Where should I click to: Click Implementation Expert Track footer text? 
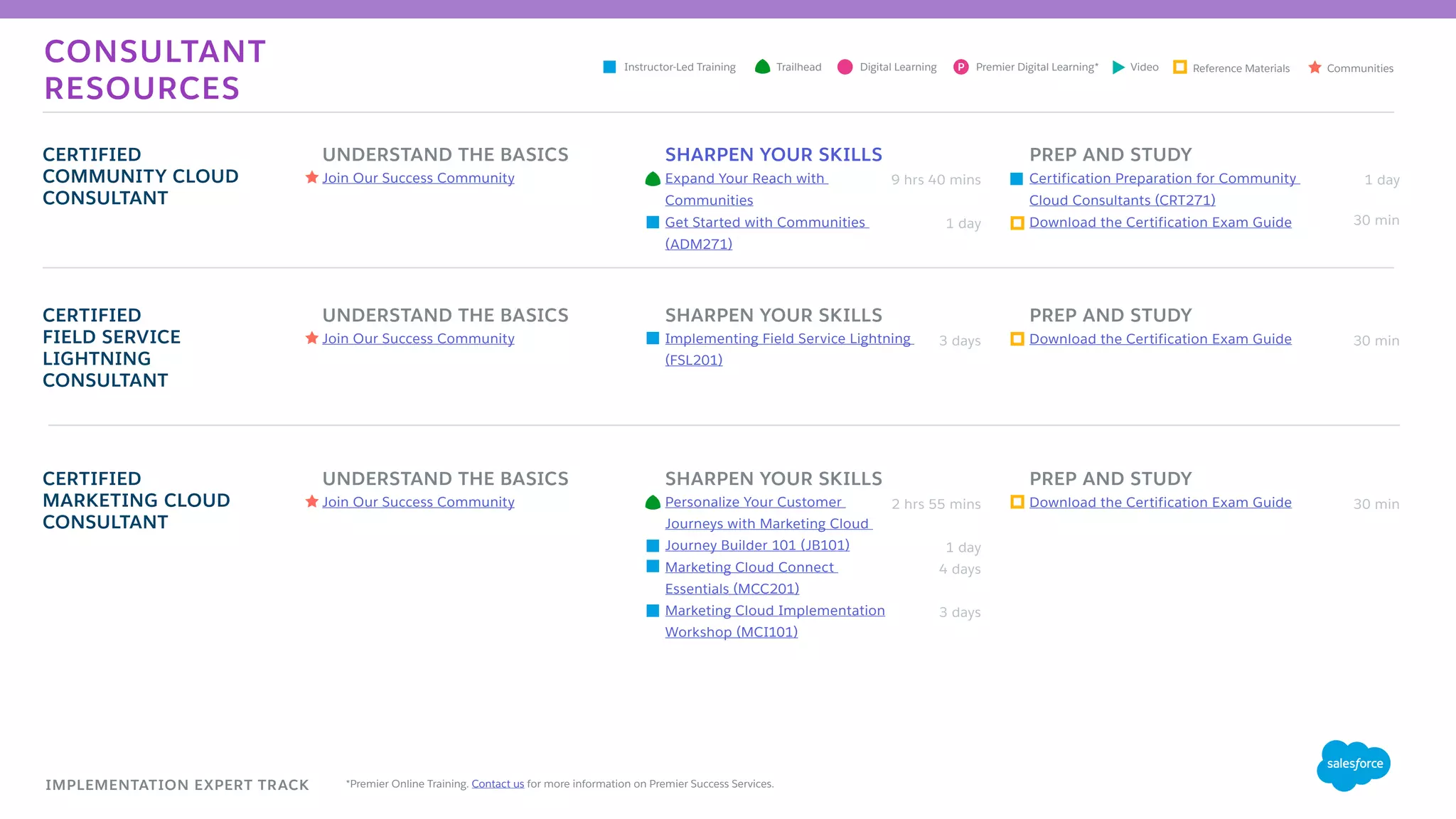click(177, 785)
